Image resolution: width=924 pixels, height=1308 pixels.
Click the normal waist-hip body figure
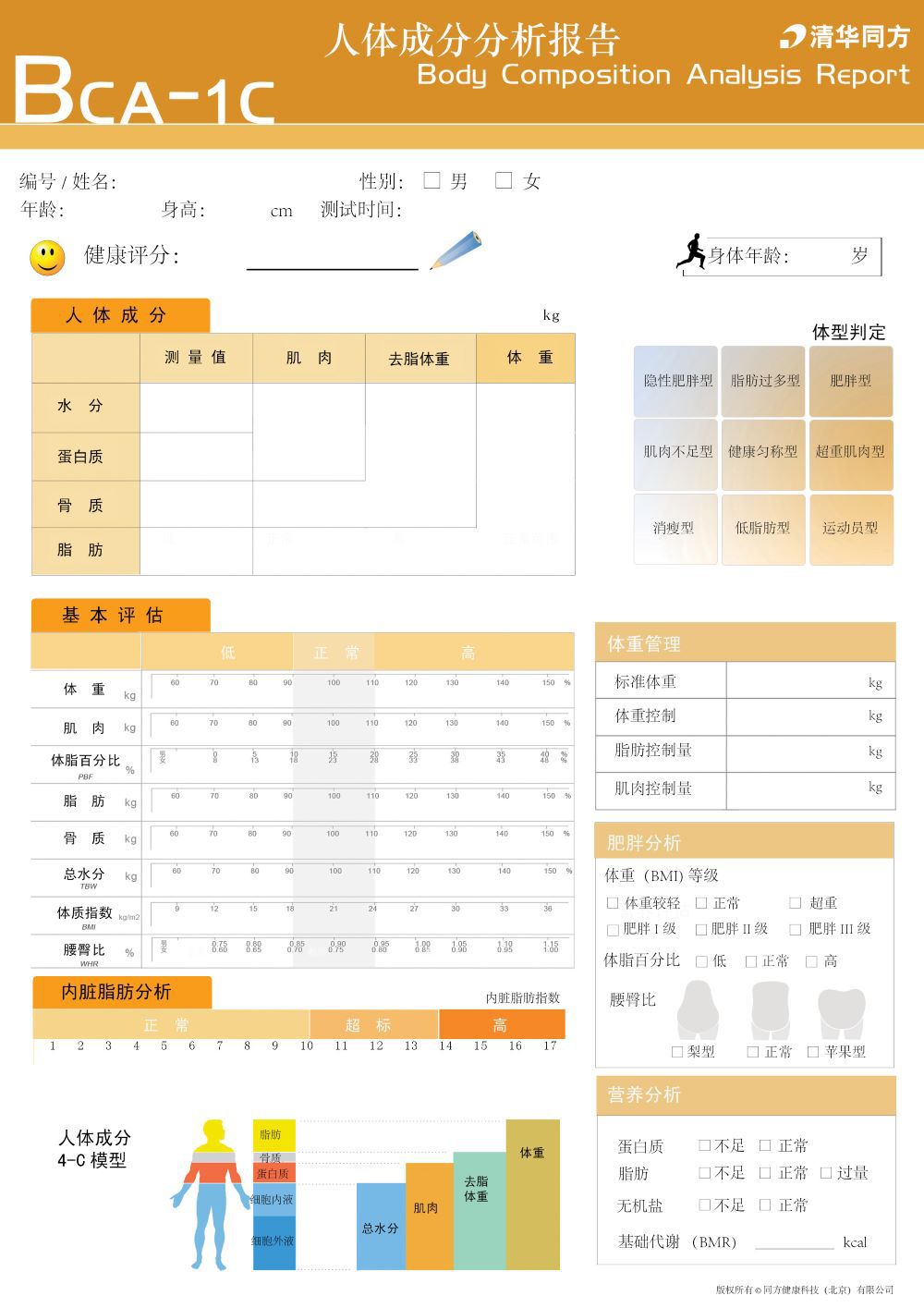771,1011
